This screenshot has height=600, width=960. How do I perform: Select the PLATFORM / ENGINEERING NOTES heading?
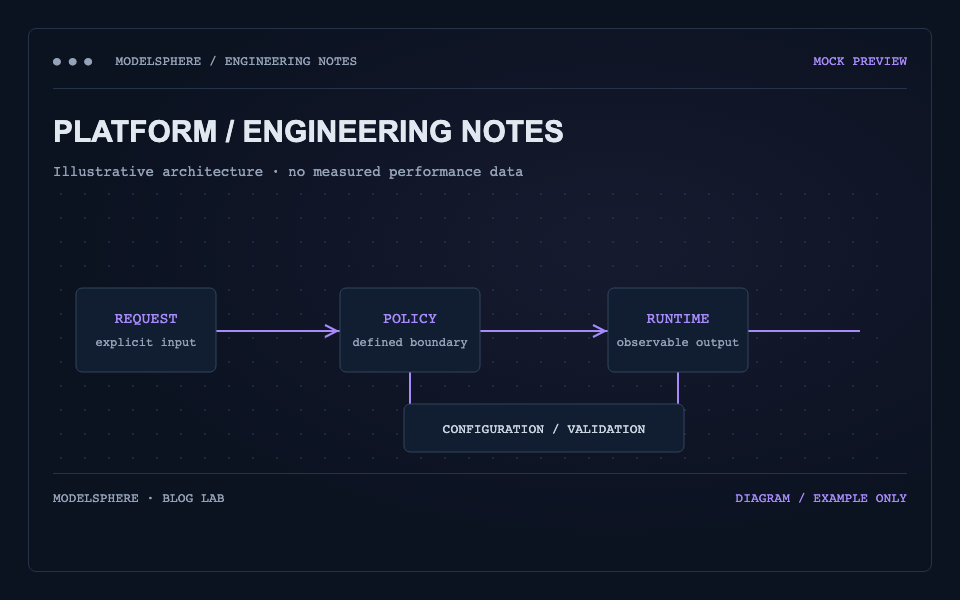tap(308, 131)
